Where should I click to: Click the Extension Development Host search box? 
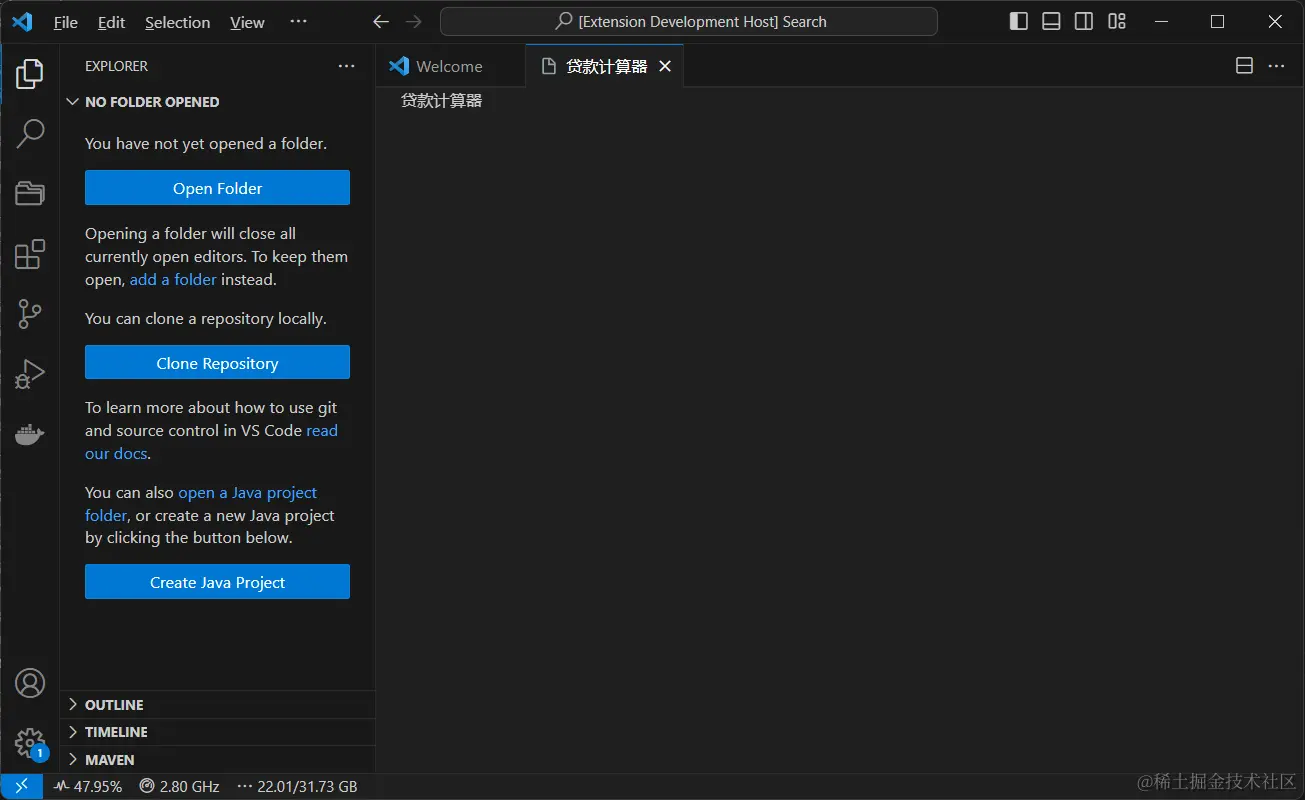pos(689,21)
